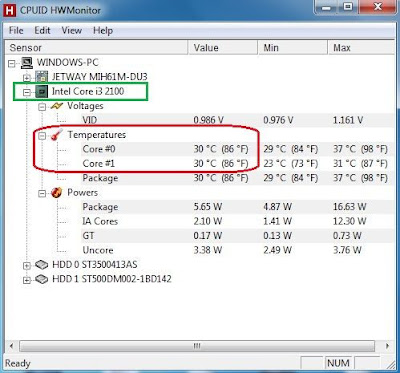400x373 pixels.
Task: Click the horizontal scrollbar thumb
Action: [197, 346]
